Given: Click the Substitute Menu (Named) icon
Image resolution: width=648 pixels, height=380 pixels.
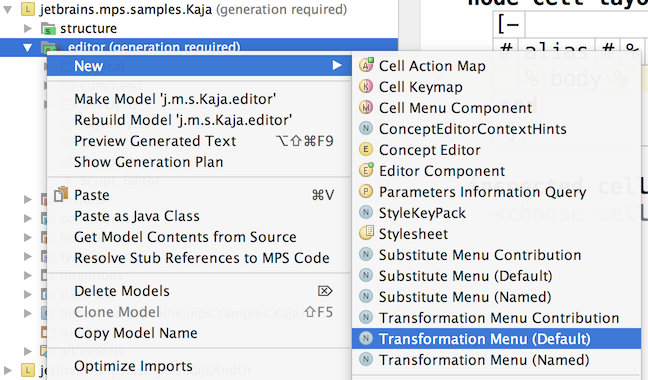Looking at the screenshot, I should [366, 297].
